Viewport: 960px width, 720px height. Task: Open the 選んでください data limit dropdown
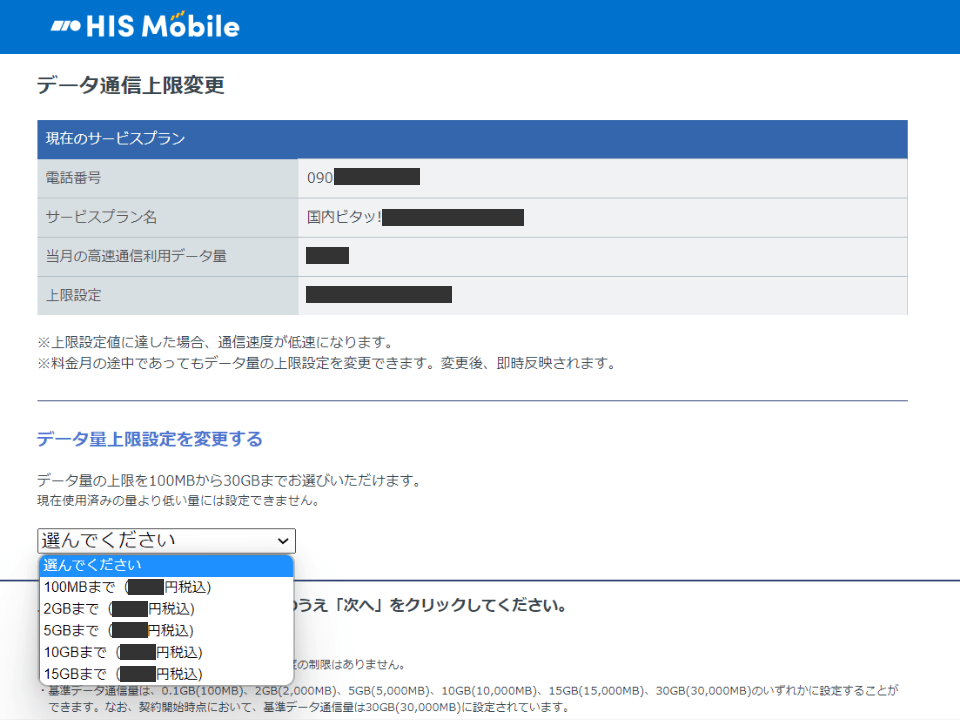(x=167, y=541)
